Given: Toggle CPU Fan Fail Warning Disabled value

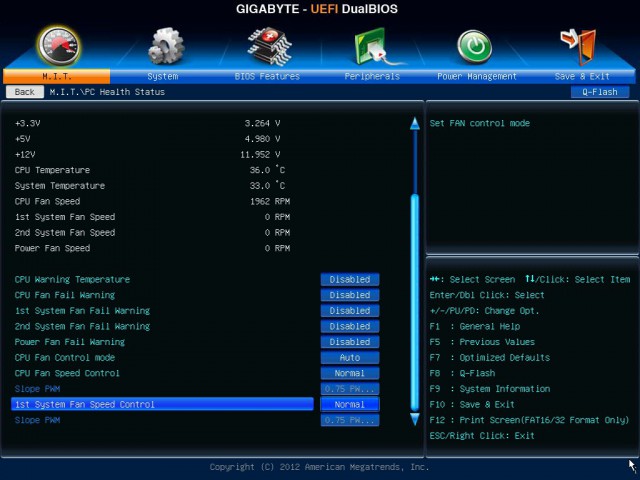Looking at the screenshot, I should (349, 295).
